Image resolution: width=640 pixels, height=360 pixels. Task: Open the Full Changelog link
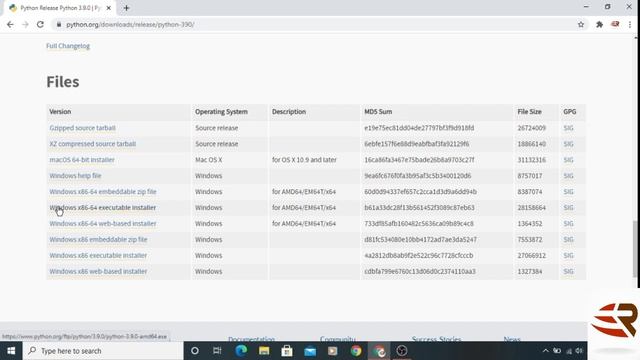click(68, 46)
